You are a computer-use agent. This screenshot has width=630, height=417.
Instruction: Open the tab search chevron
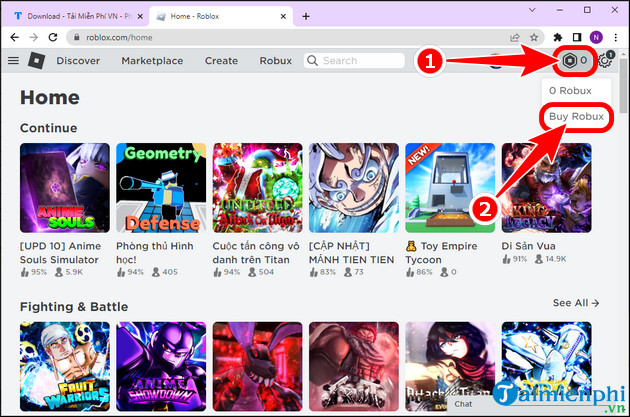532,10
